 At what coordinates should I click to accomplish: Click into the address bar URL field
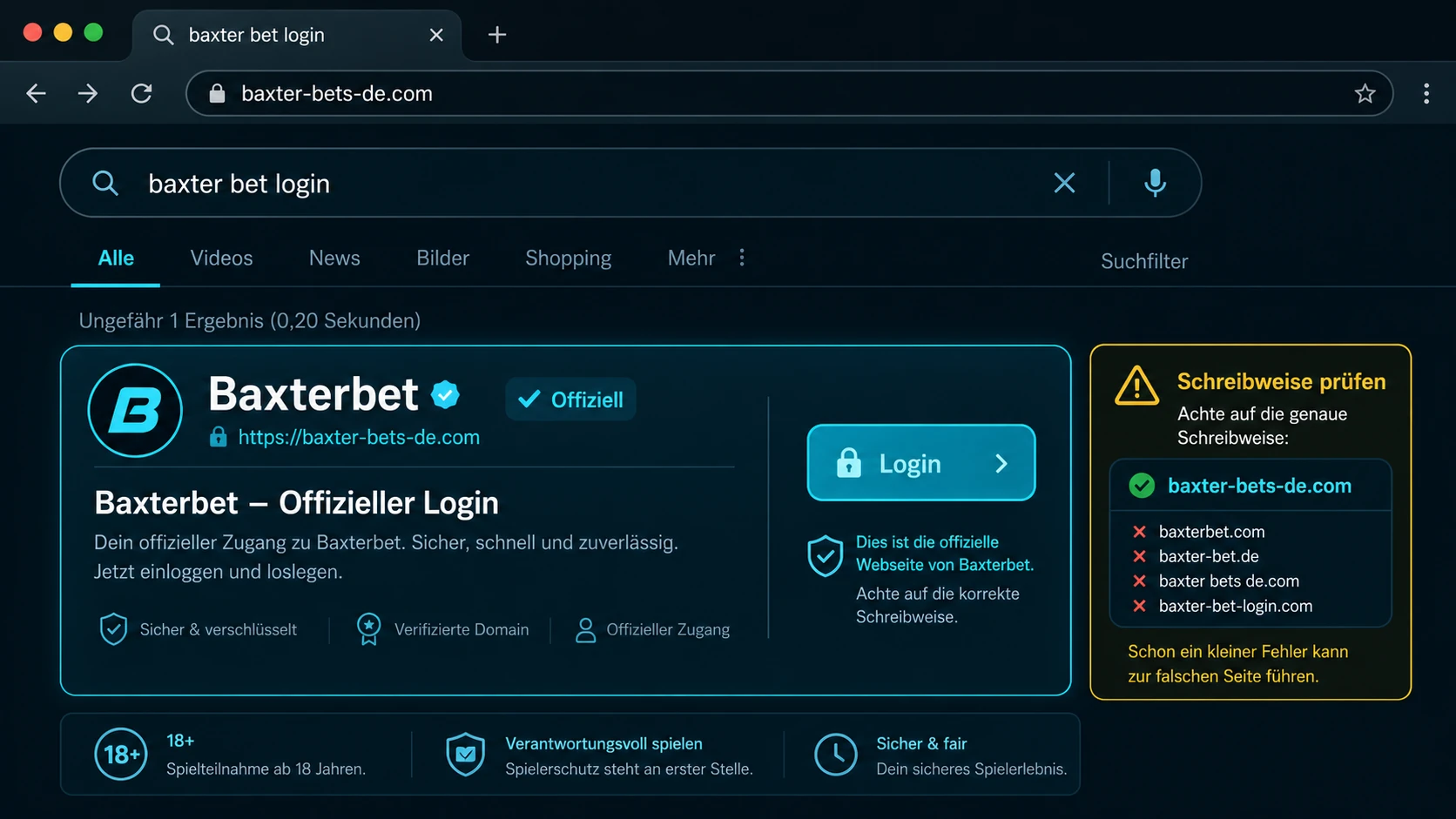(x=789, y=93)
